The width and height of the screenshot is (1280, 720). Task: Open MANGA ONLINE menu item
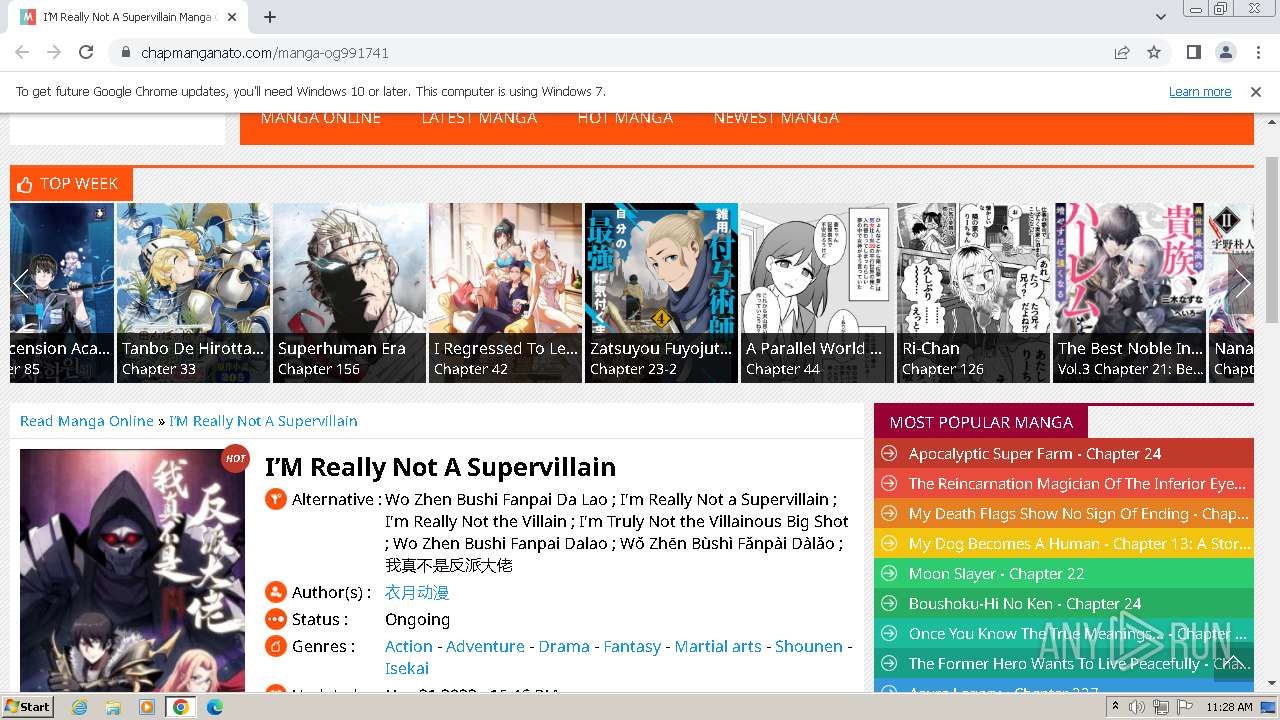point(321,118)
